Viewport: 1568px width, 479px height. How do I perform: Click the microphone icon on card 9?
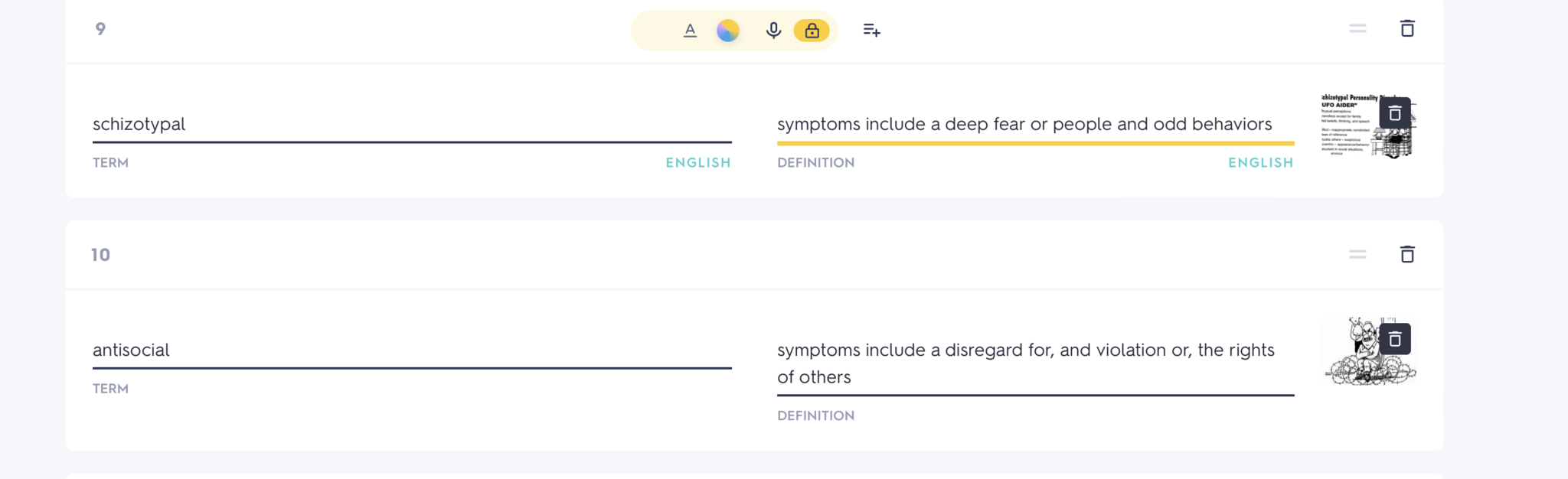[773, 31]
